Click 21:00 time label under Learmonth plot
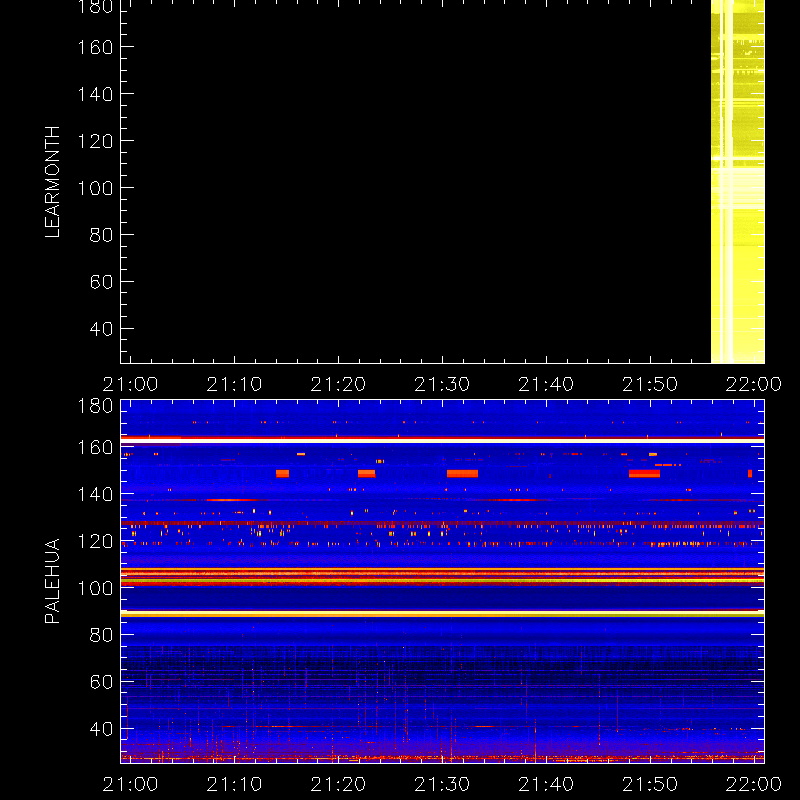 coord(131,384)
